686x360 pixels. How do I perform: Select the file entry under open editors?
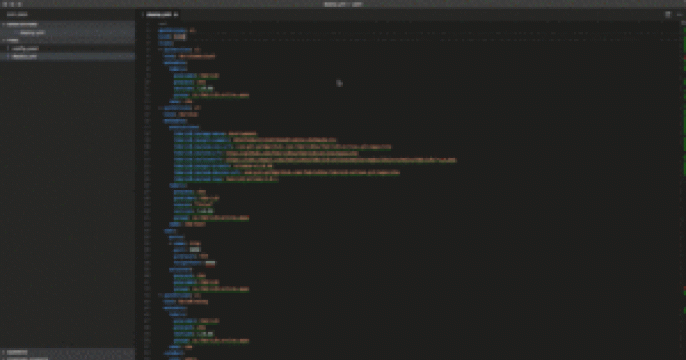click(x=68, y=32)
